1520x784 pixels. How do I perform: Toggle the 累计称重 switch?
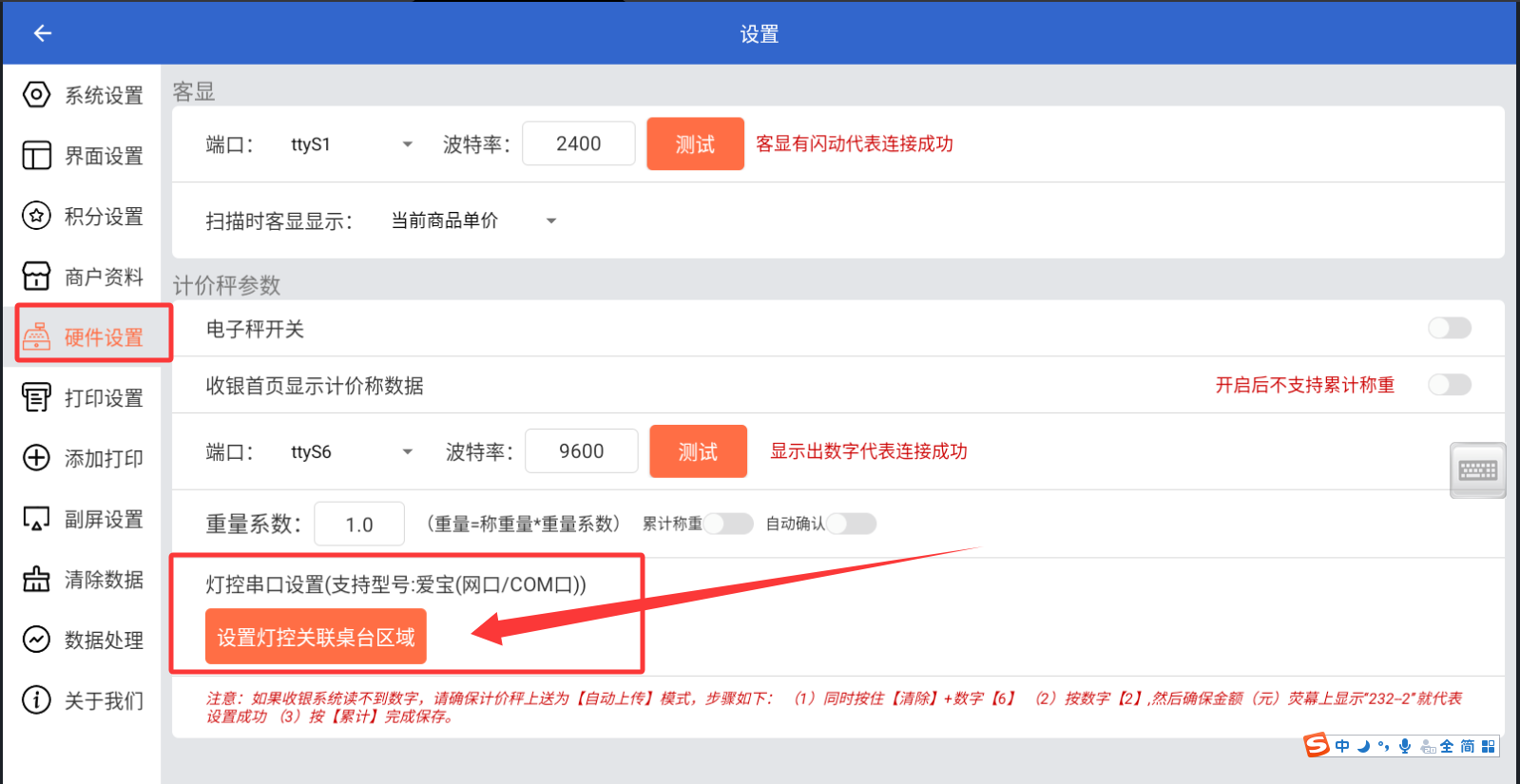727,524
